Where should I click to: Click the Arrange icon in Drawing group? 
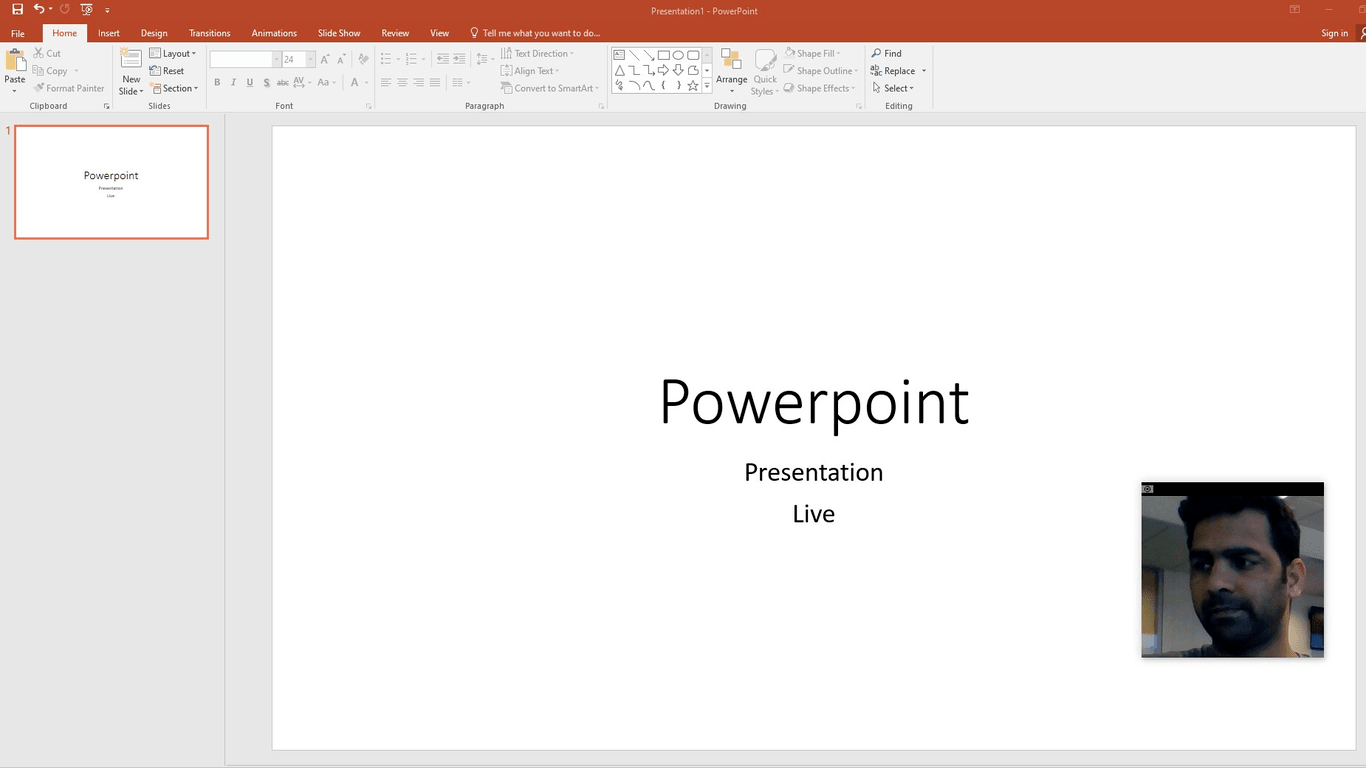click(731, 61)
